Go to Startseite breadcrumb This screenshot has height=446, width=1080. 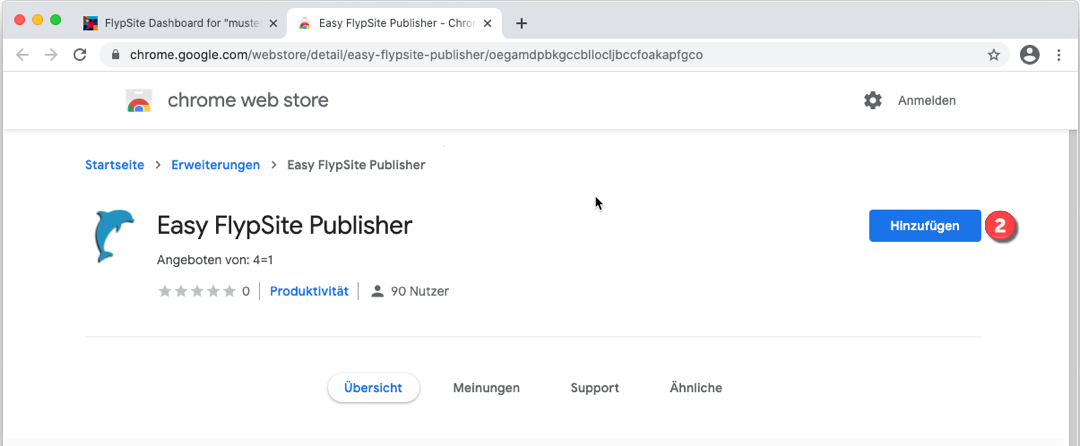[114, 164]
